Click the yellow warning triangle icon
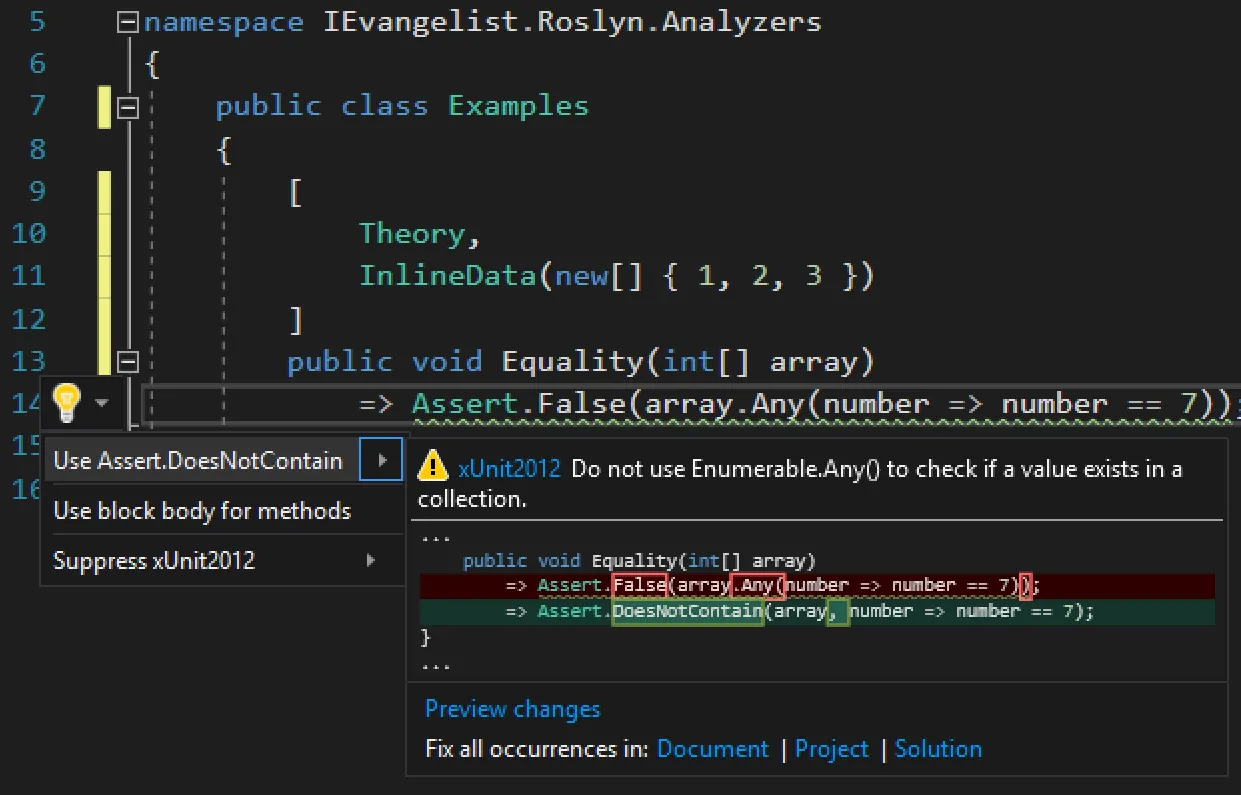The width and height of the screenshot is (1241, 795). (433, 466)
